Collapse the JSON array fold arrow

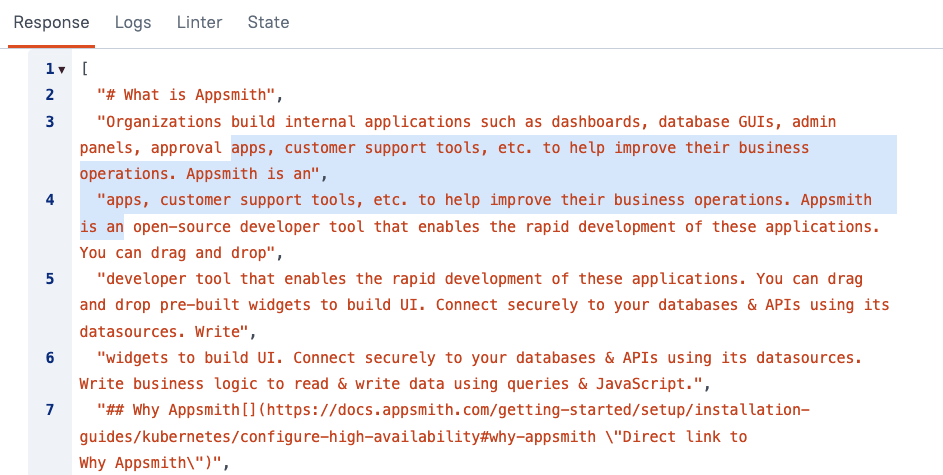coord(62,70)
